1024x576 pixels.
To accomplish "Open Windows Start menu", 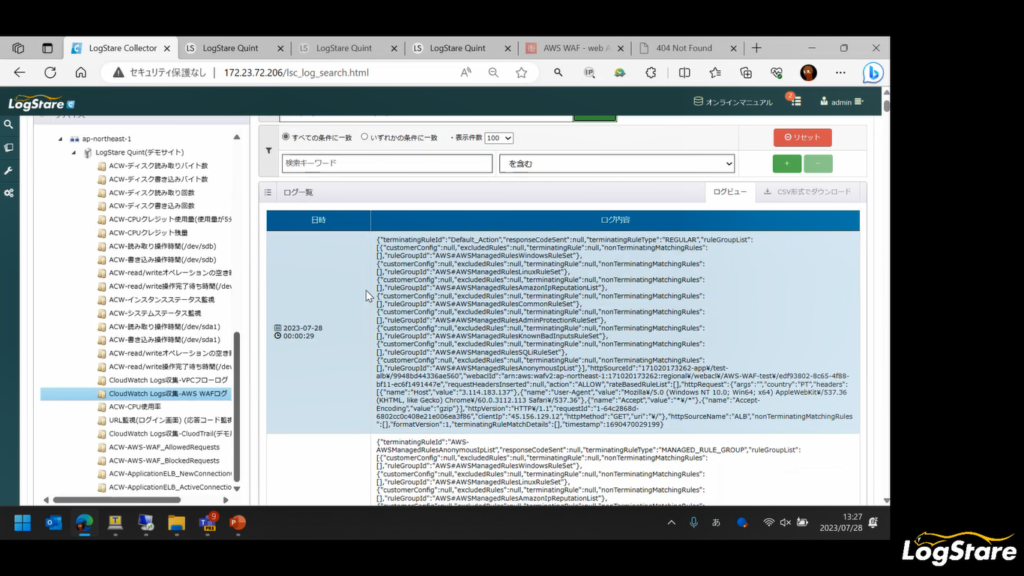I will 22,522.
